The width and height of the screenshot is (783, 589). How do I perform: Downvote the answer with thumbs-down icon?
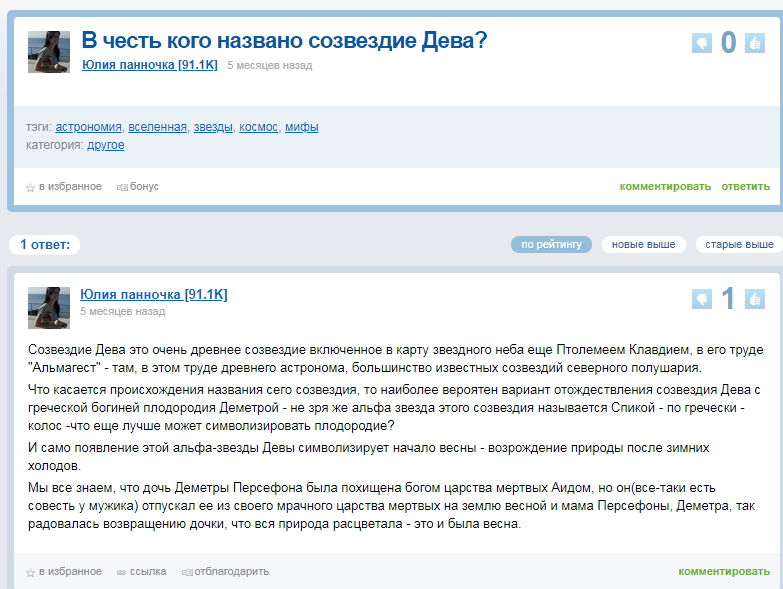(x=702, y=299)
